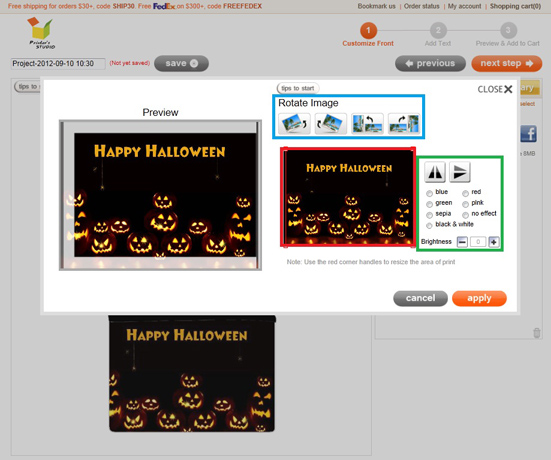Click the Halloween image in the crop area
Image resolution: width=551 pixels, height=460 pixels.
(348, 197)
